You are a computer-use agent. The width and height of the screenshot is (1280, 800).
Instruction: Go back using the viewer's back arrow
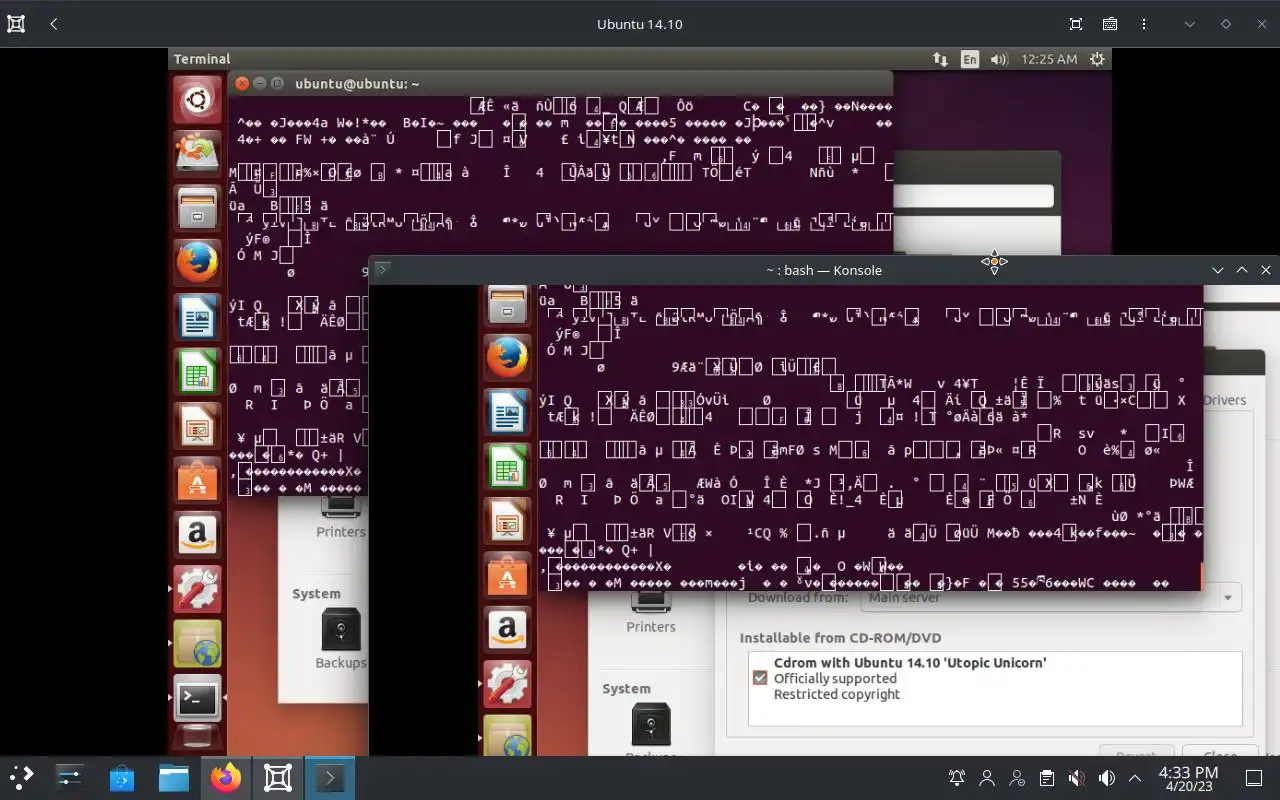point(53,24)
